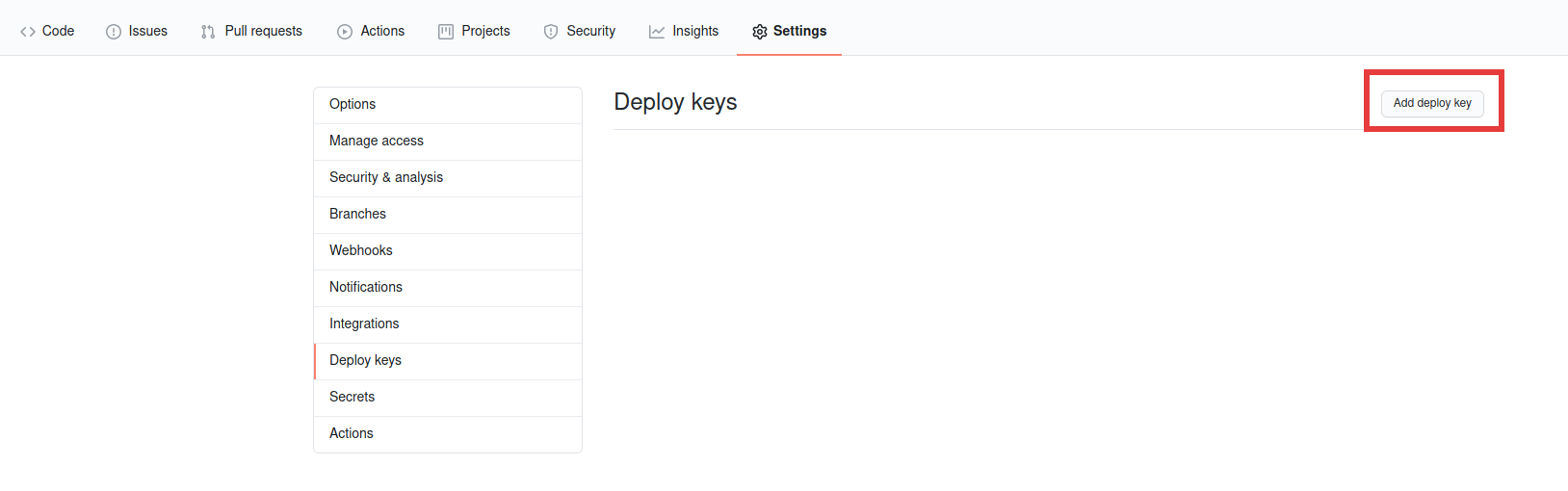The height and width of the screenshot is (491, 1568).
Task: Click the Projects board icon
Action: click(x=446, y=32)
